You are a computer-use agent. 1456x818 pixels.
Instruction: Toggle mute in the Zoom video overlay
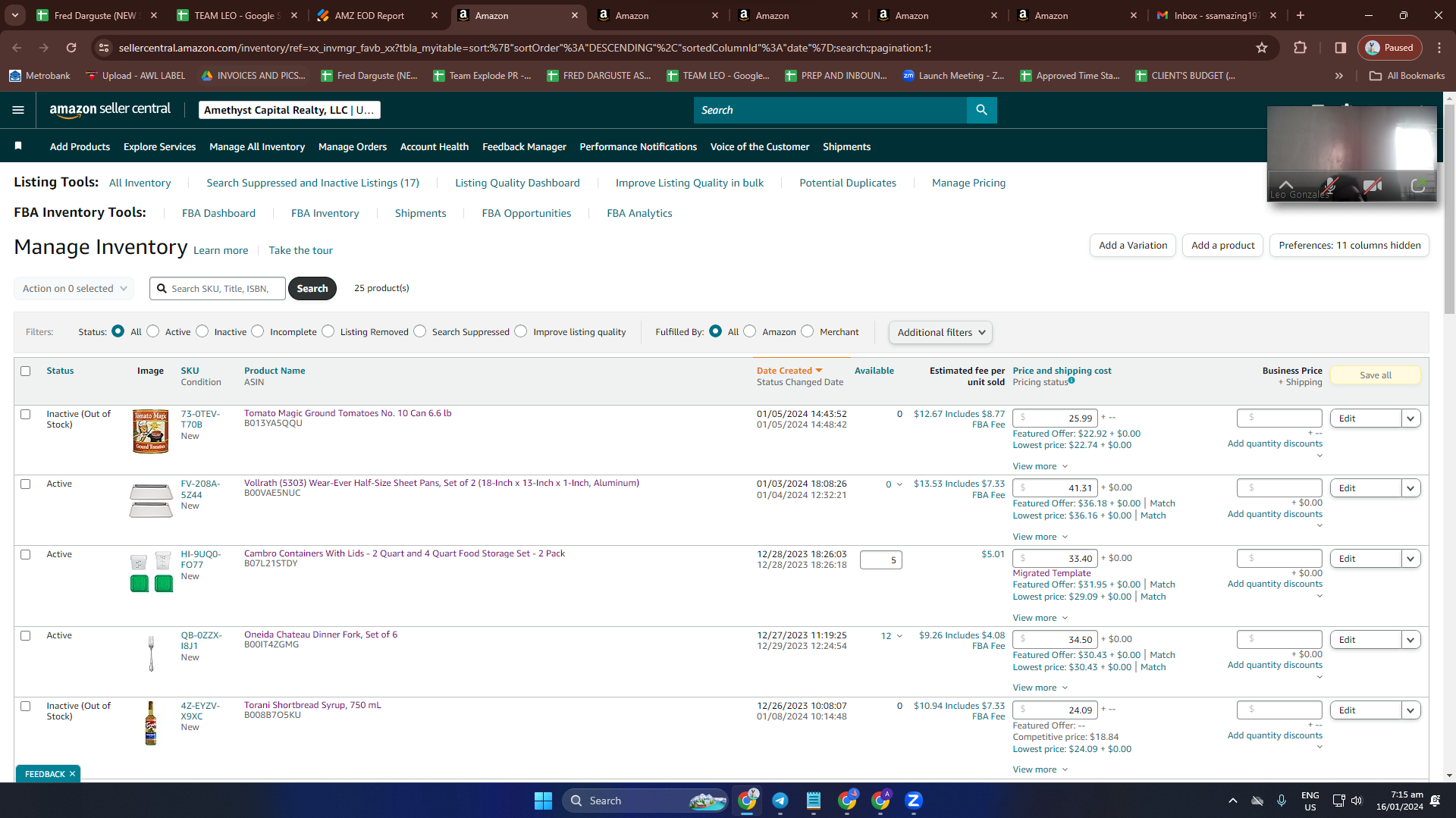(x=1329, y=186)
